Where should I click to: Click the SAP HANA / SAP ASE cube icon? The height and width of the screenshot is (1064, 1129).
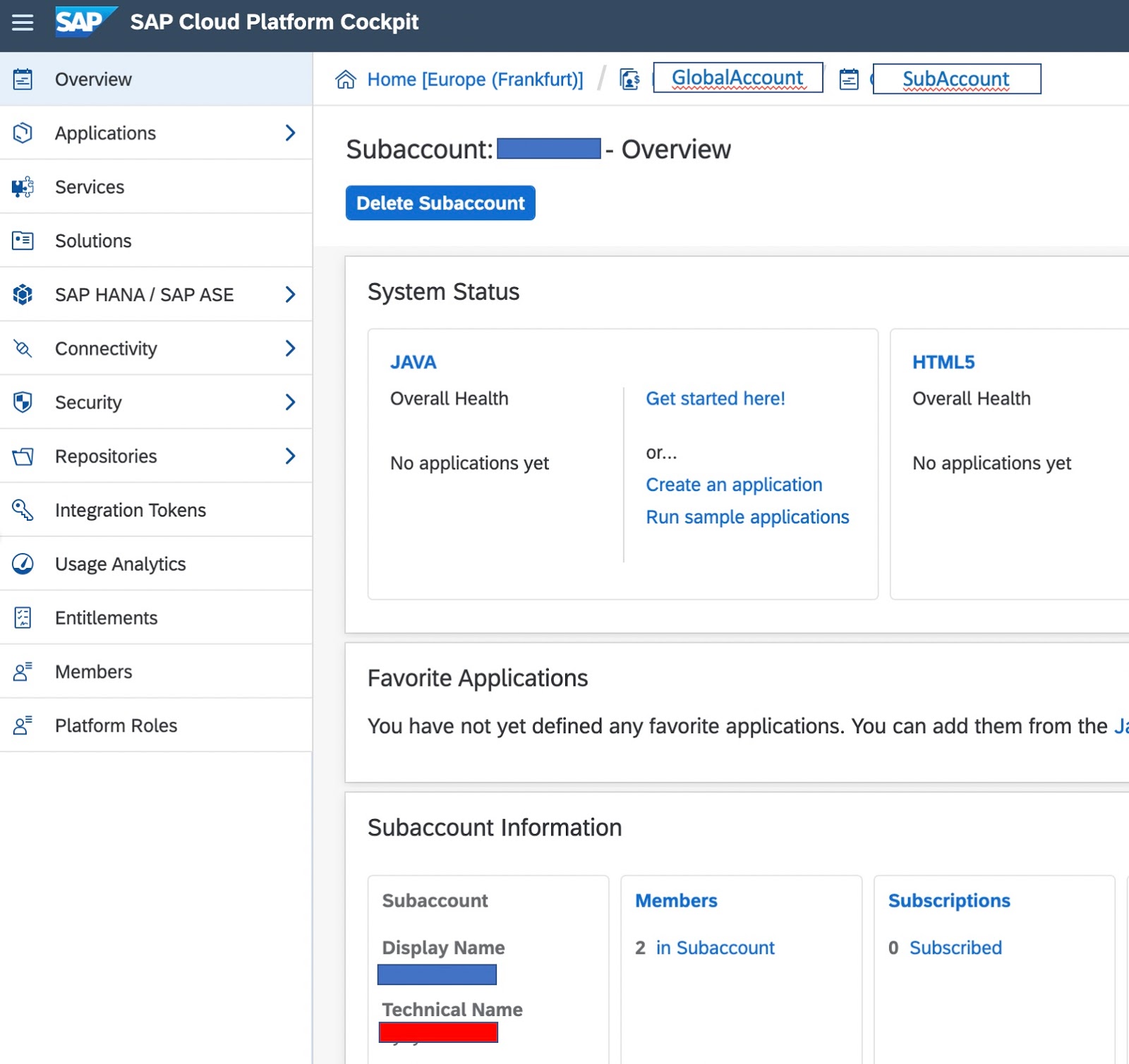tap(23, 294)
